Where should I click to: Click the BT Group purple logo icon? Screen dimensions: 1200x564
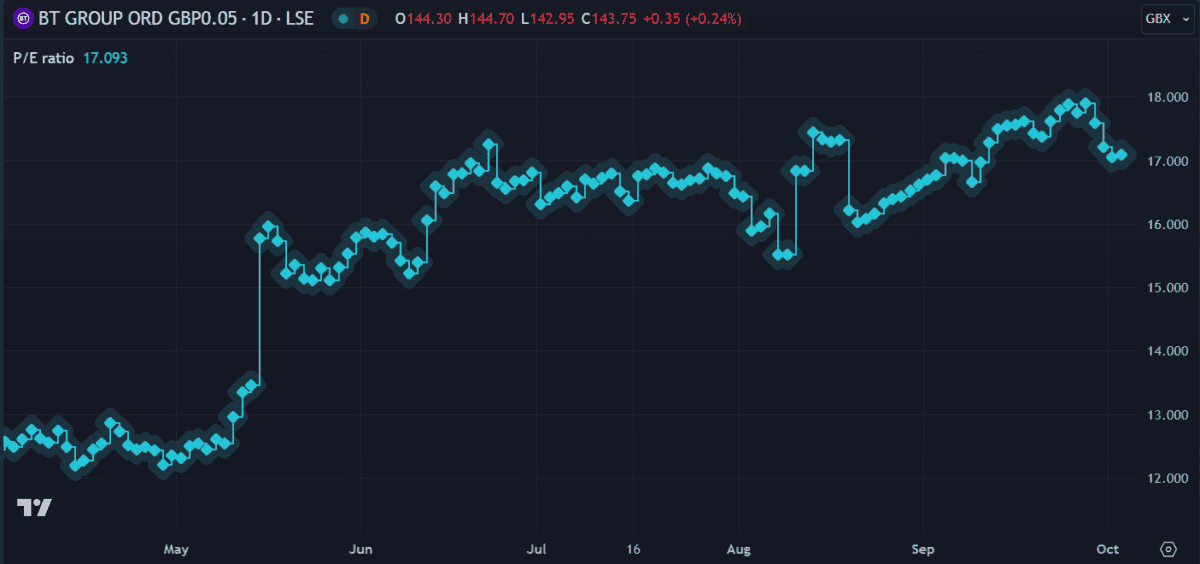20,19
